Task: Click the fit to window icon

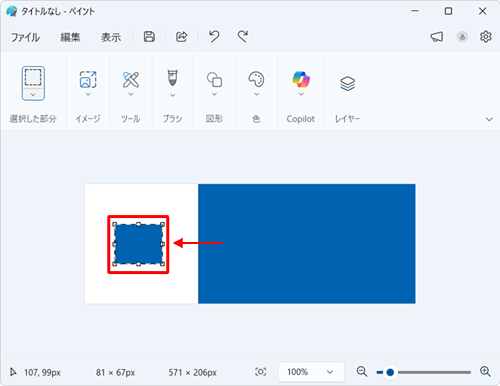Action: pos(260,372)
